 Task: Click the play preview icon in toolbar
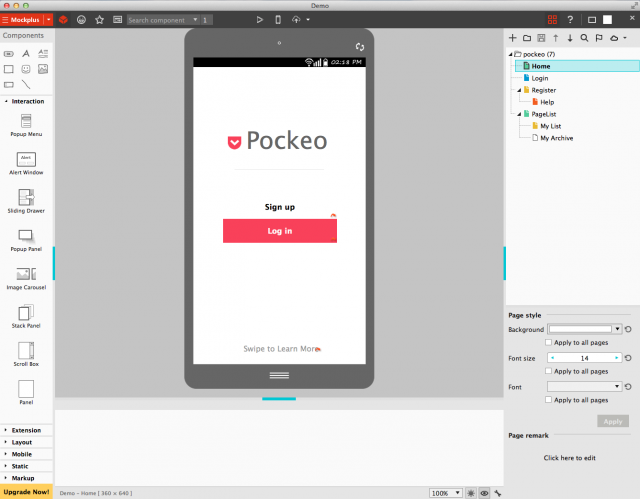point(260,19)
